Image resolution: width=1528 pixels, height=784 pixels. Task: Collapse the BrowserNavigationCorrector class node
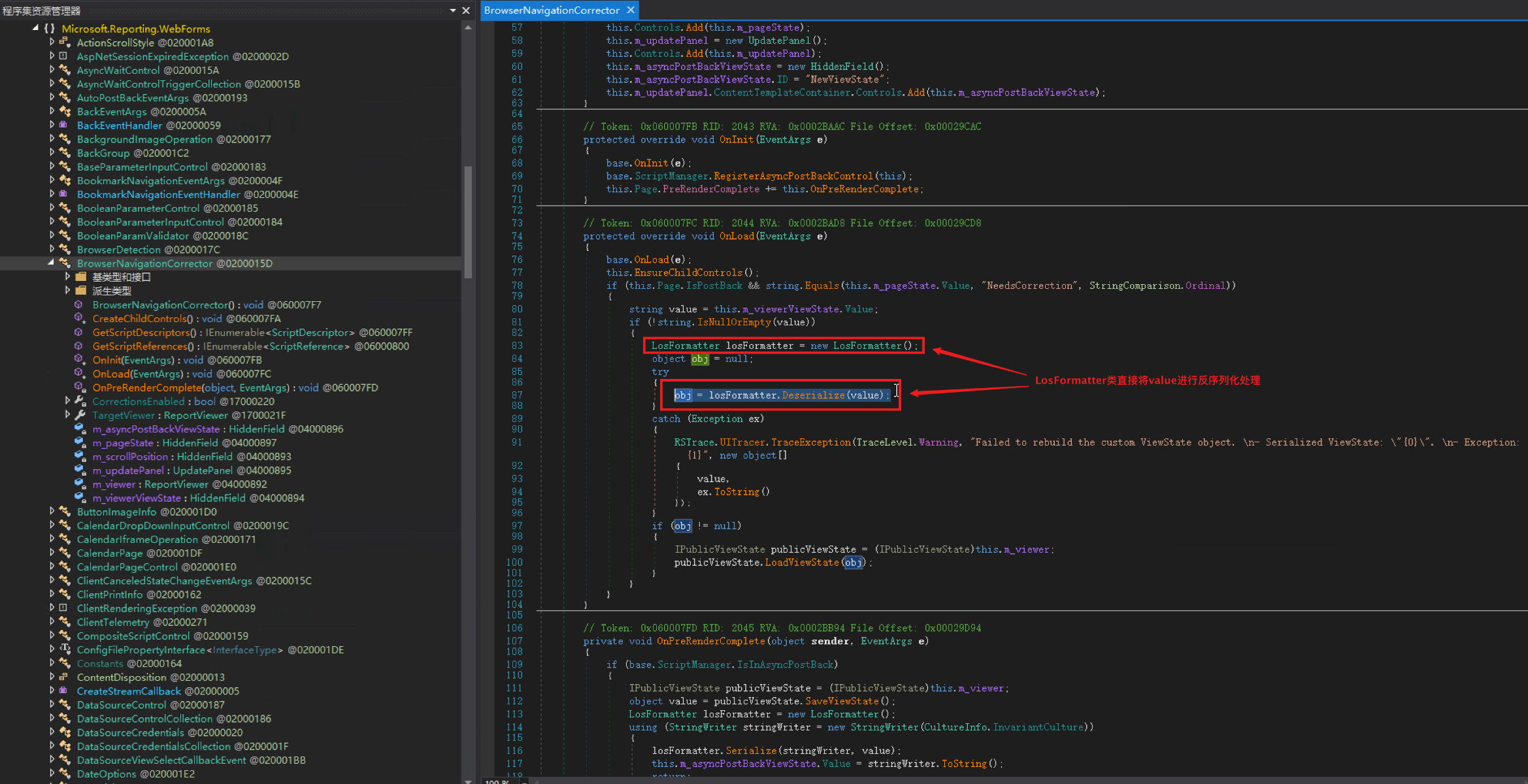pos(51,263)
